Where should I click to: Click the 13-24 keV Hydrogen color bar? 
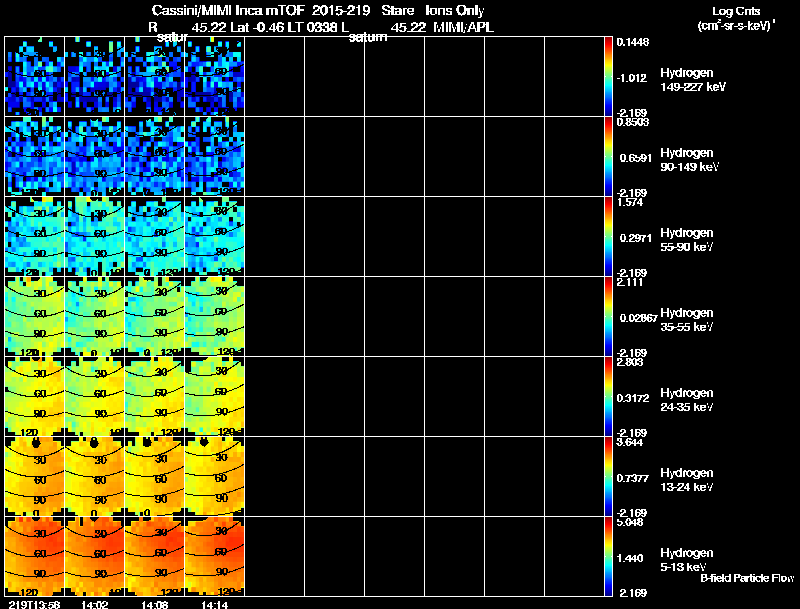pos(609,476)
